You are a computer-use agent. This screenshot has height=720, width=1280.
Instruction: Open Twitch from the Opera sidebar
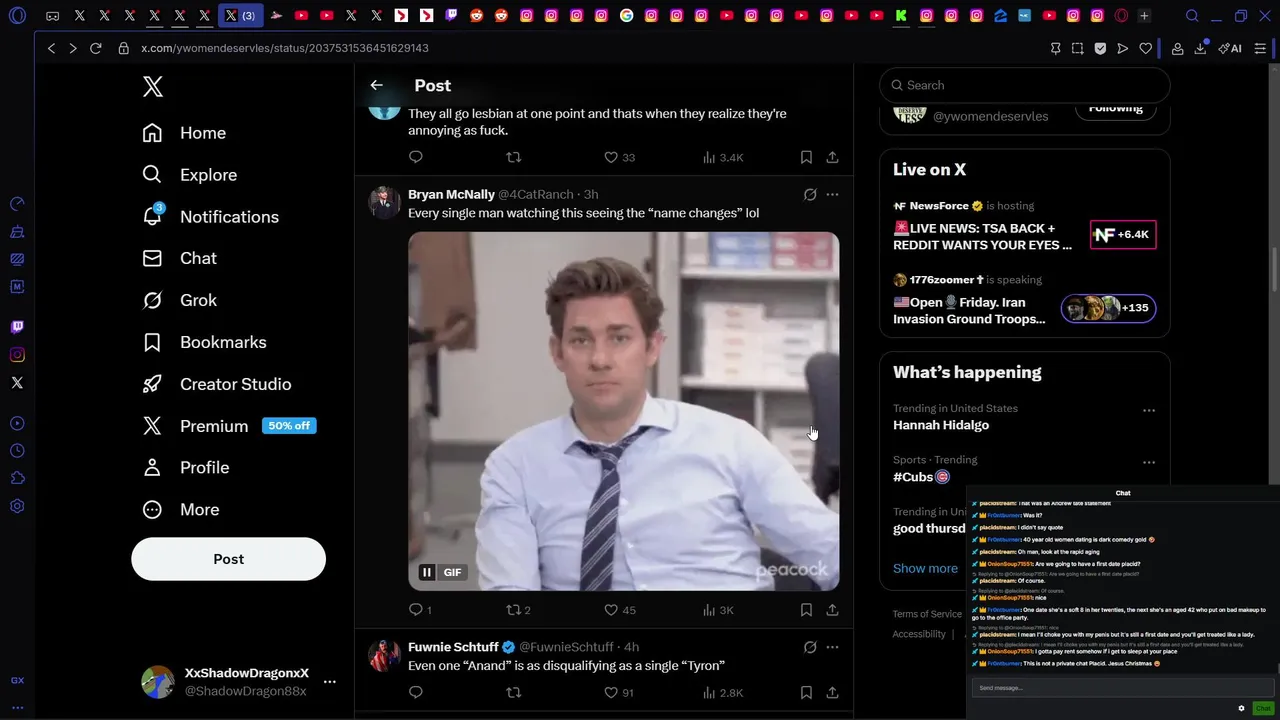[17, 327]
